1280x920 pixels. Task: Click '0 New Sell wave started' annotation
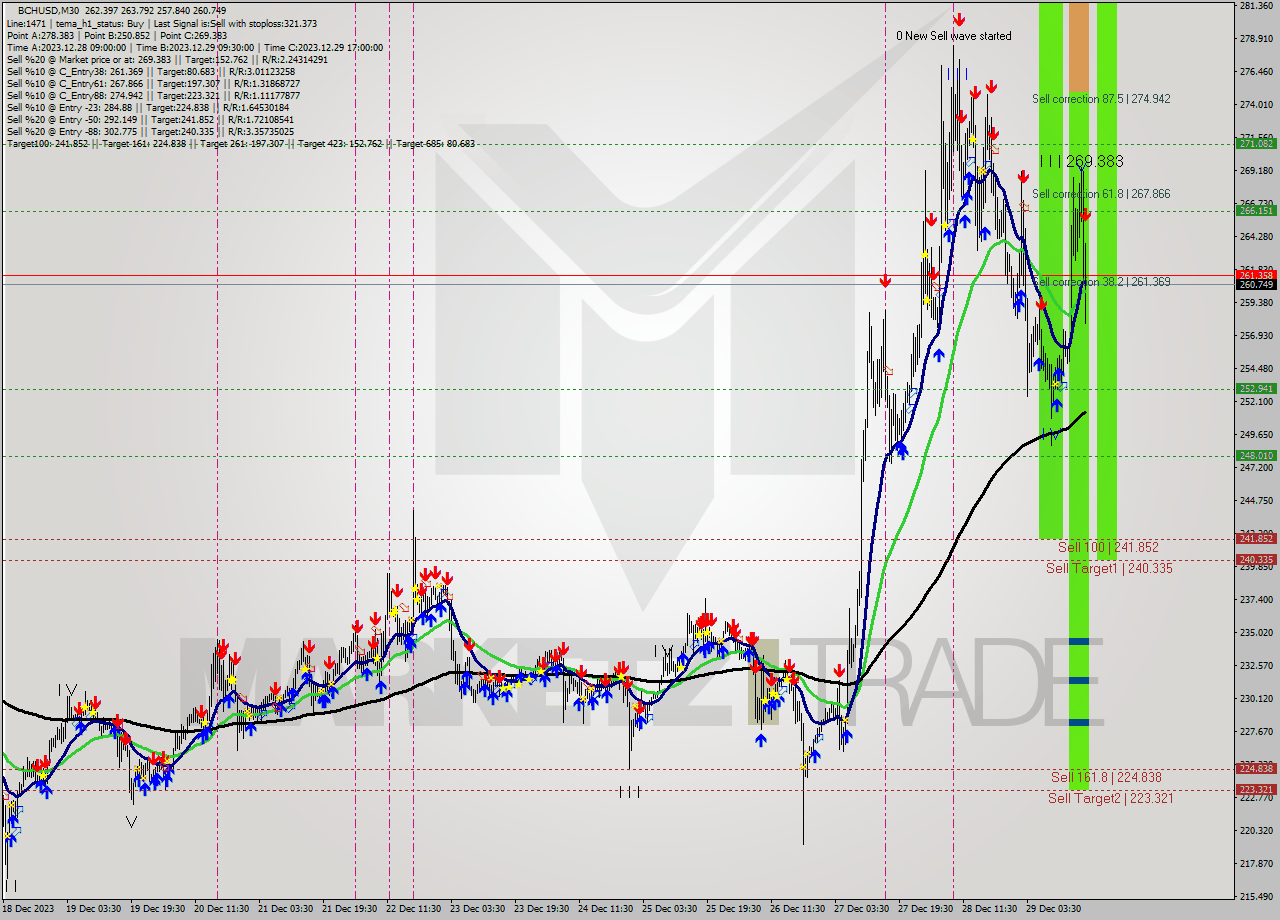point(953,36)
